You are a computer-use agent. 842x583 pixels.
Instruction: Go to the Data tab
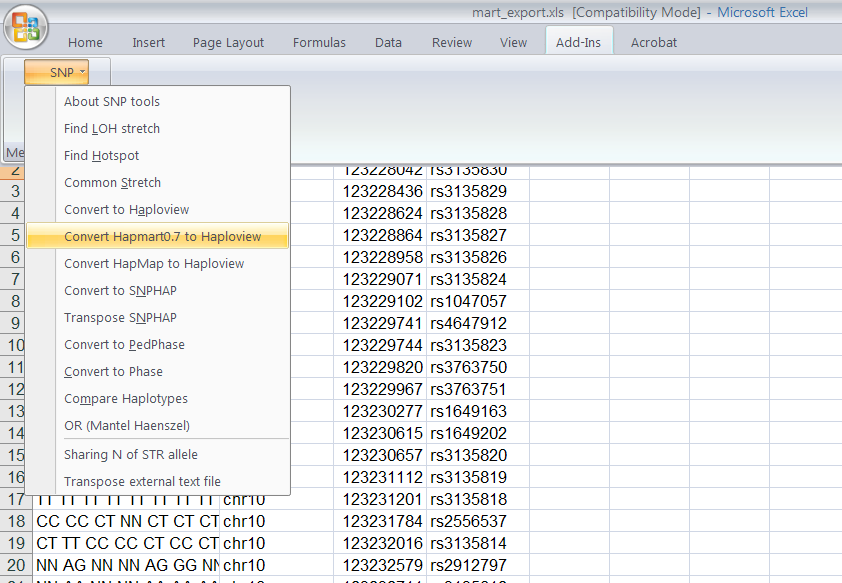click(x=388, y=42)
